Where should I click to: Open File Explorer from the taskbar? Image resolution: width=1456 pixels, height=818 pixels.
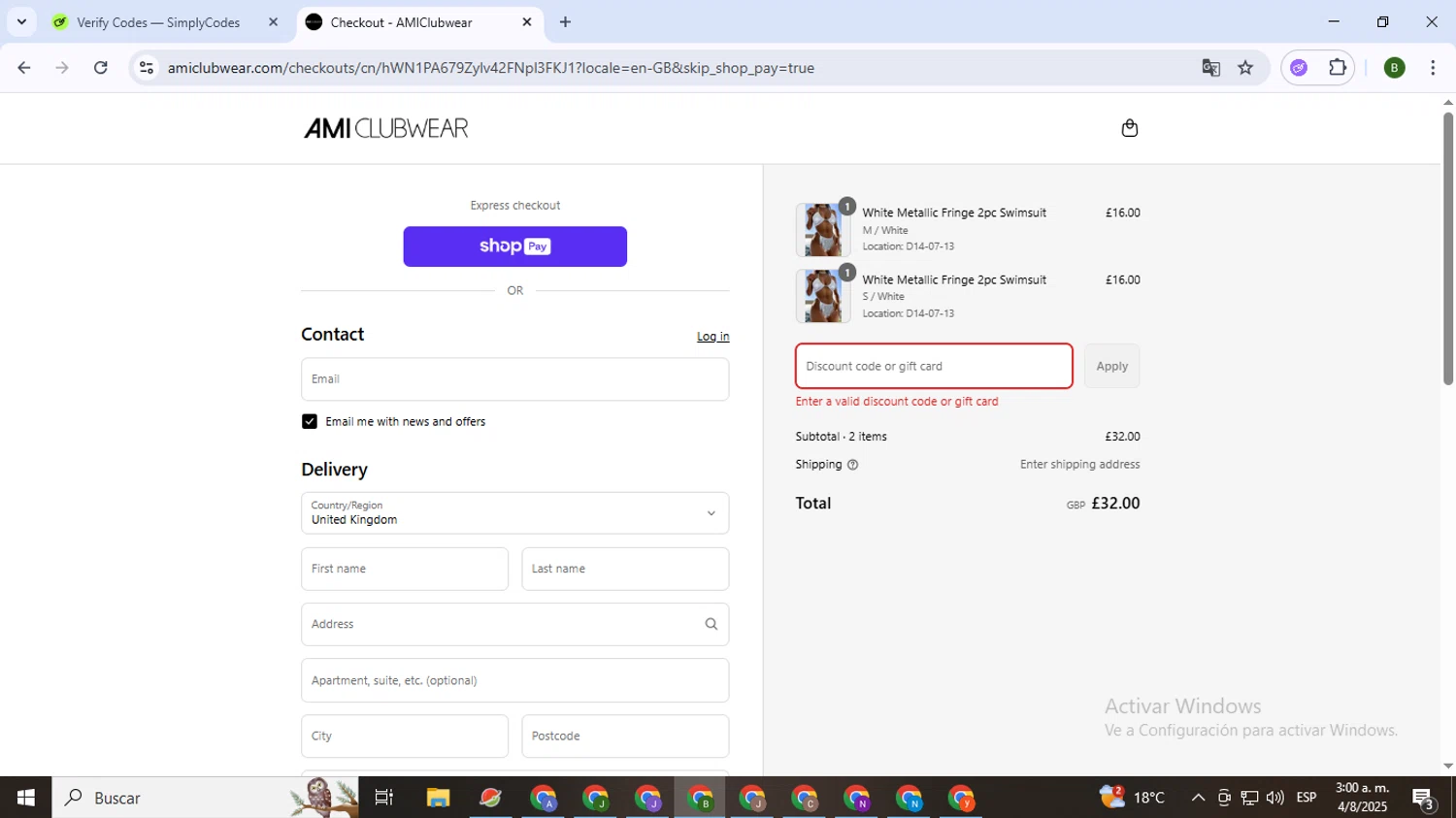pos(438,798)
